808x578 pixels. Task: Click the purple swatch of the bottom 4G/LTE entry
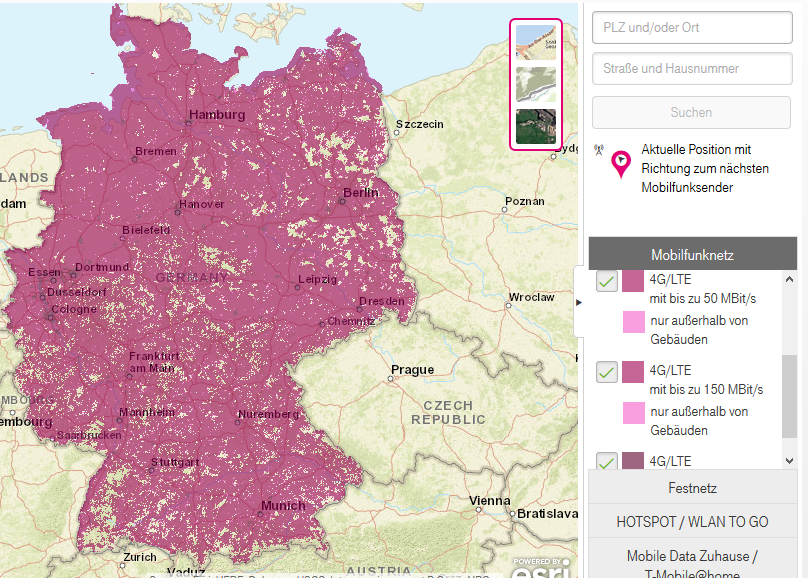633,461
